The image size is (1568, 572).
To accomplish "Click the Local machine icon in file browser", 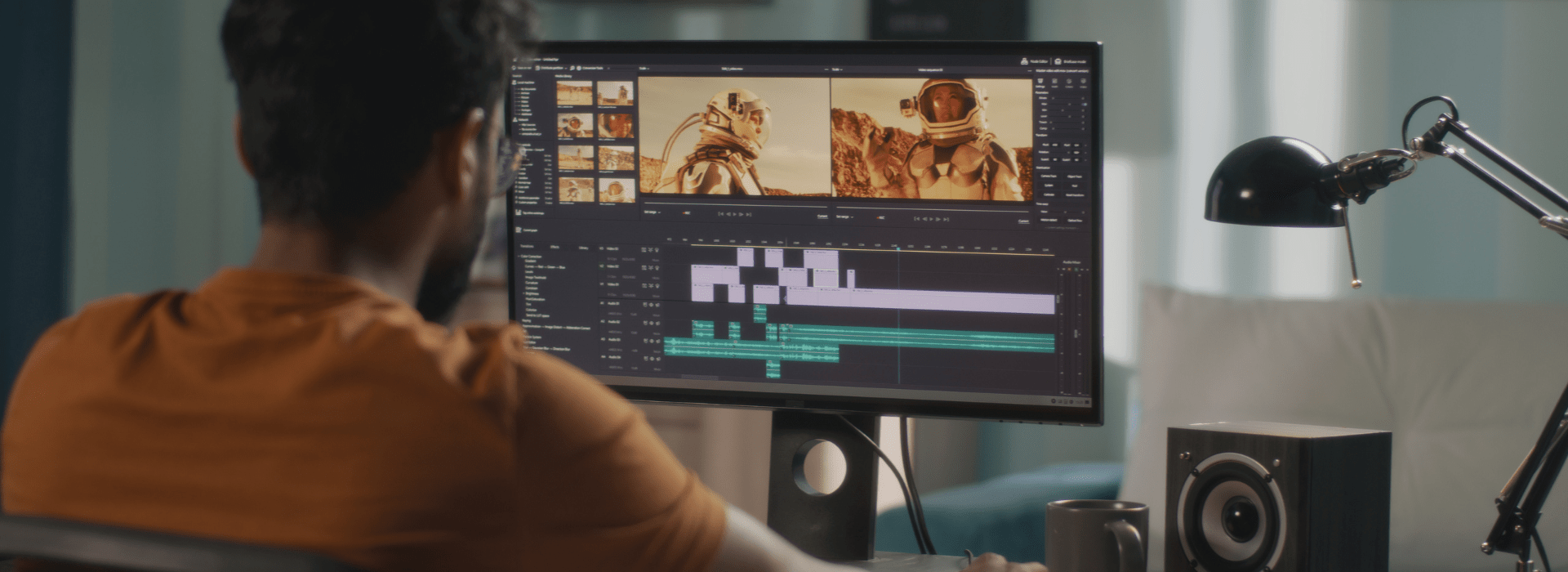I will (514, 82).
